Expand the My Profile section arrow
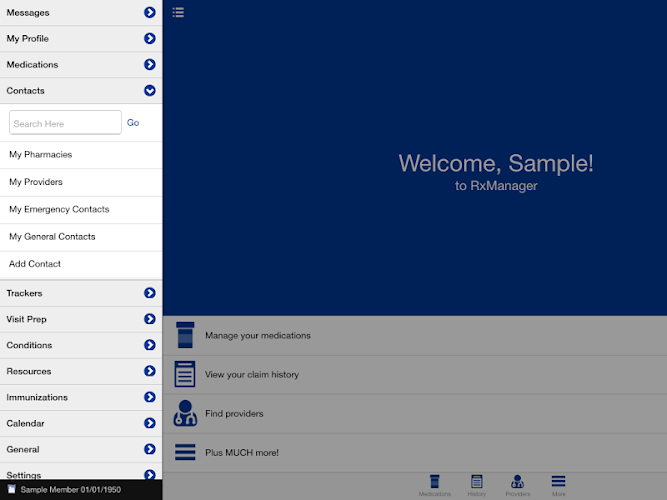This screenshot has height=500, width=667. click(150, 38)
